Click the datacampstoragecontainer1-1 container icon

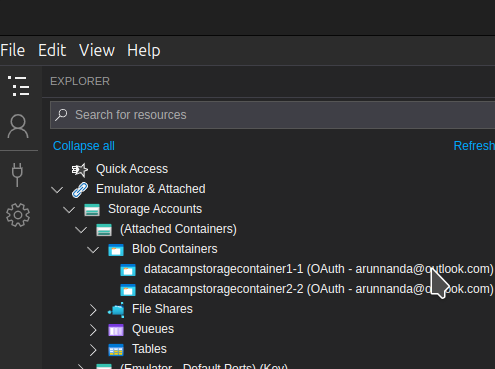tap(128, 270)
